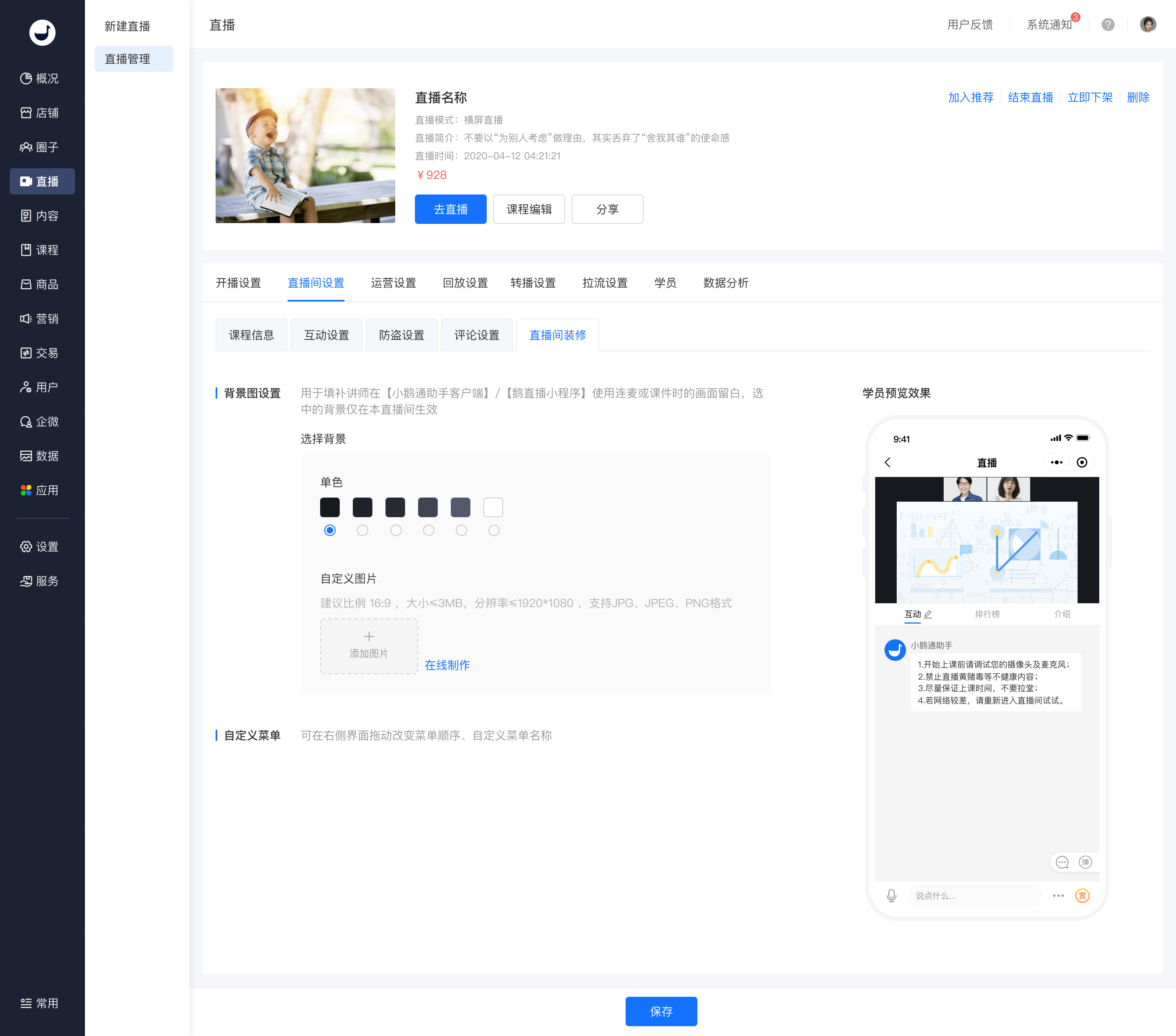
Task: Switch to the 拉流设置 tab
Action: coord(605,283)
